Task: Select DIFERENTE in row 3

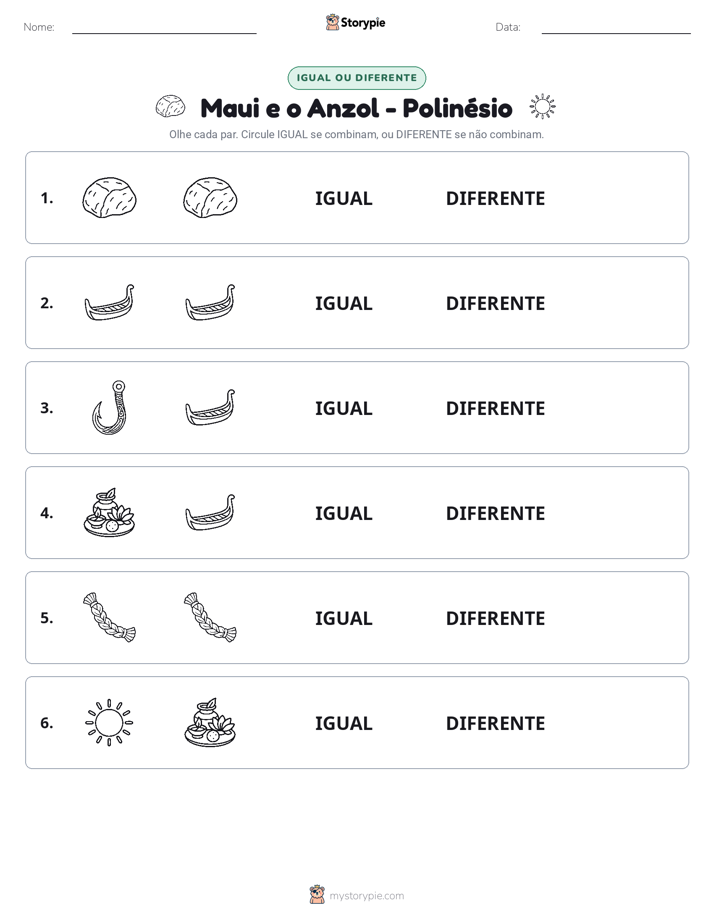Action: 495,408
